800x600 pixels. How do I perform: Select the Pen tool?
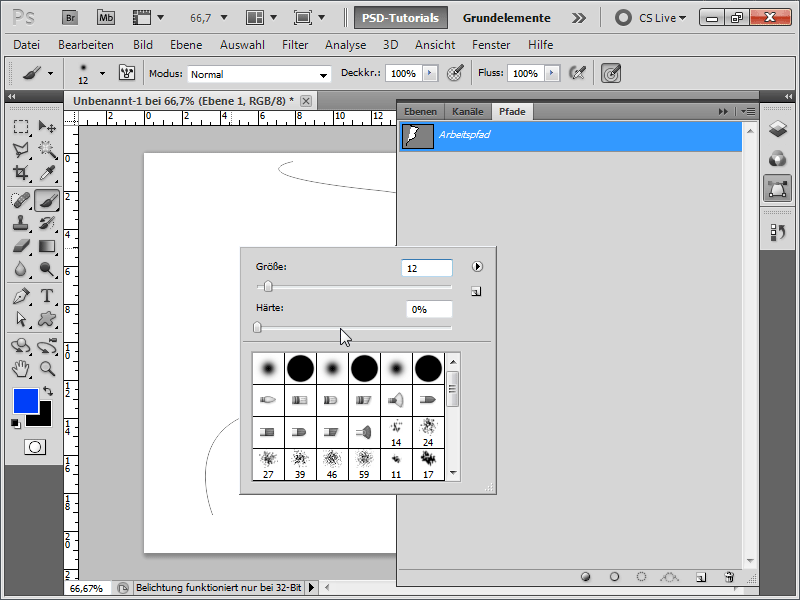coord(21,296)
